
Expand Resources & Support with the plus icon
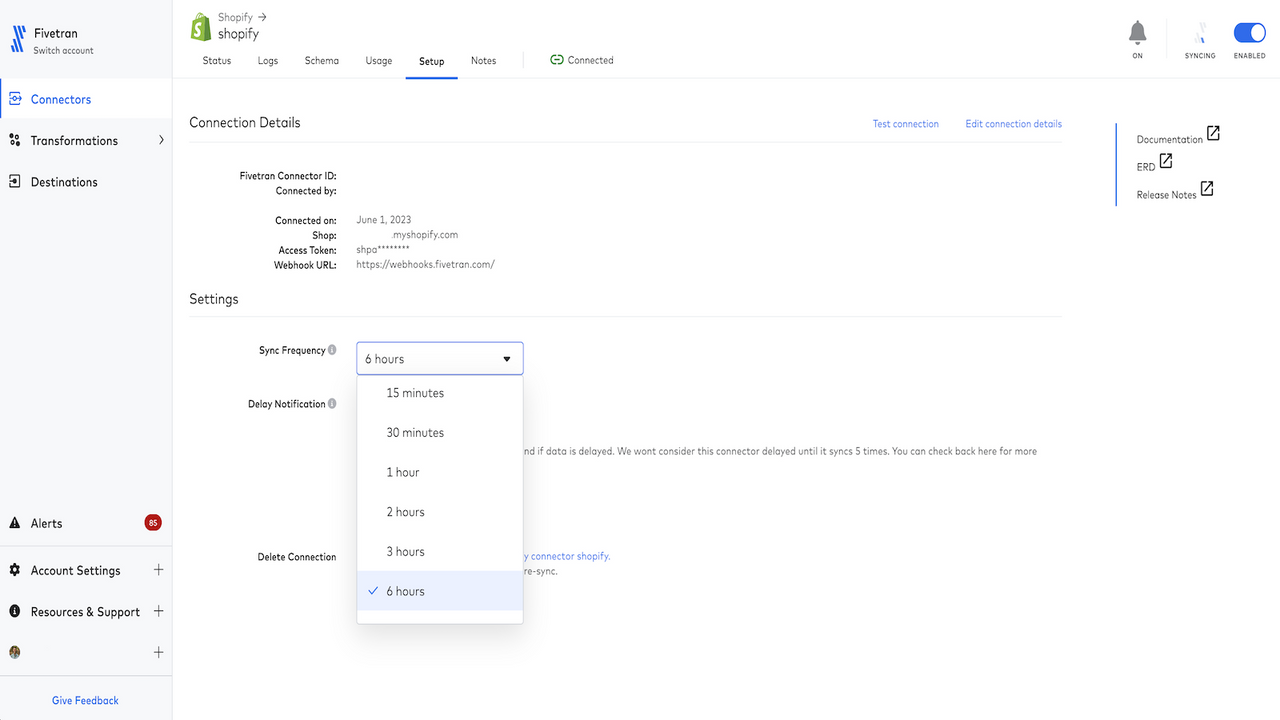click(158, 611)
